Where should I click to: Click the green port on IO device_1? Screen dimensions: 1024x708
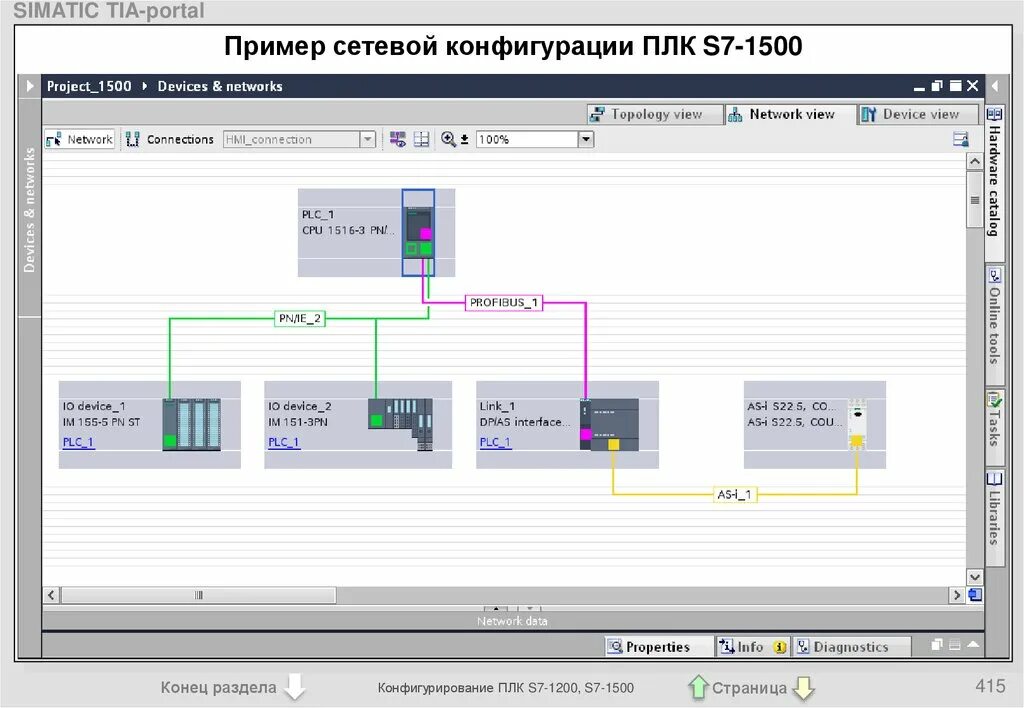[x=170, y=441]
